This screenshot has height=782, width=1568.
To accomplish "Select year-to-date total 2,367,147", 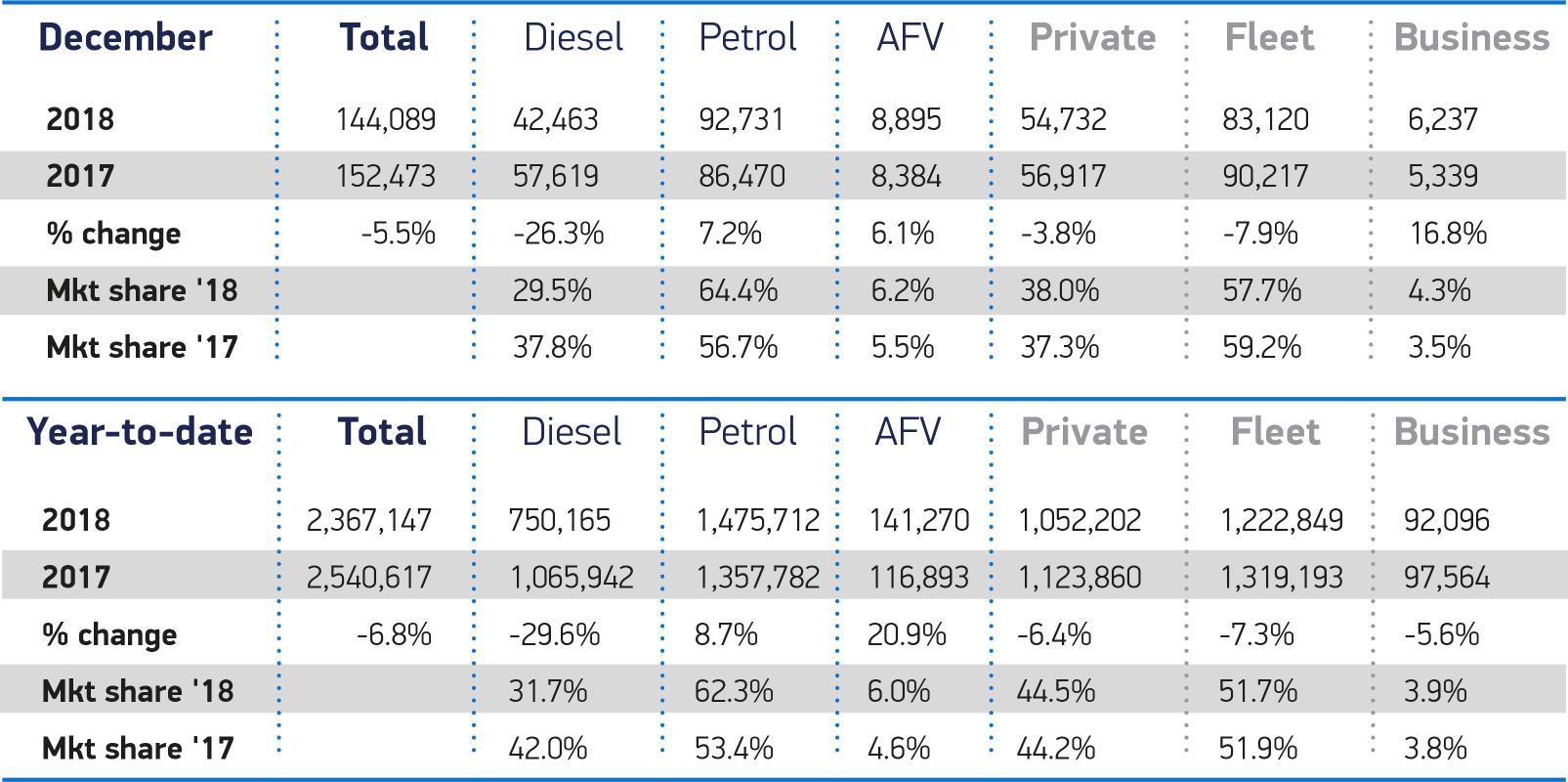I will [369, 520].
